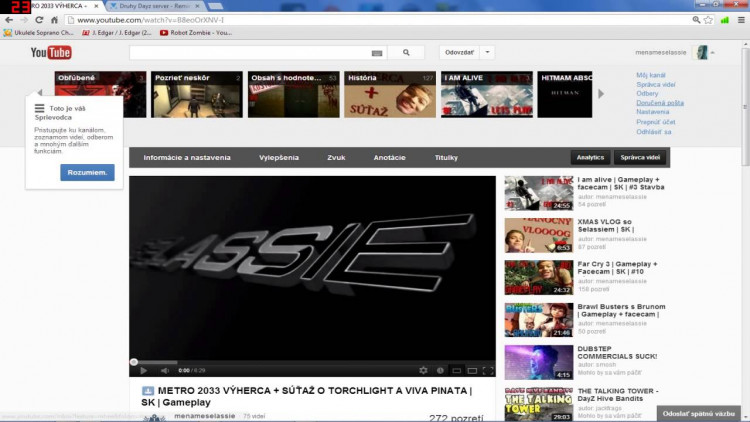Toggle the annotations icon in player bar
Viewport: 750px width, 422px height.
tap(440, 370)
